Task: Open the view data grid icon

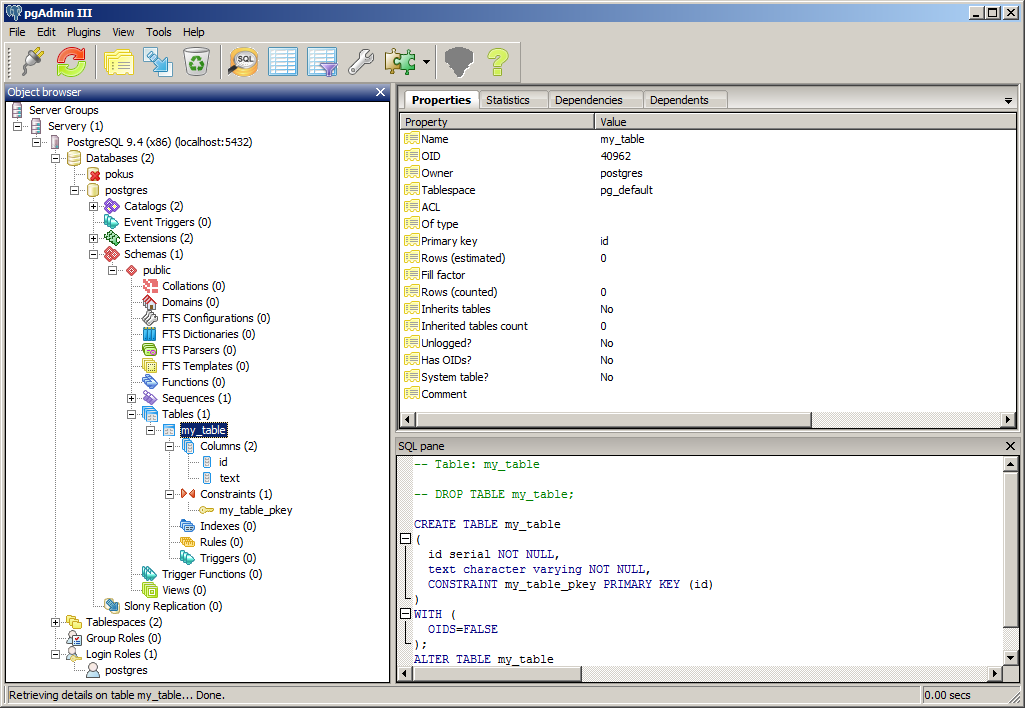Action: coord(283,62)
